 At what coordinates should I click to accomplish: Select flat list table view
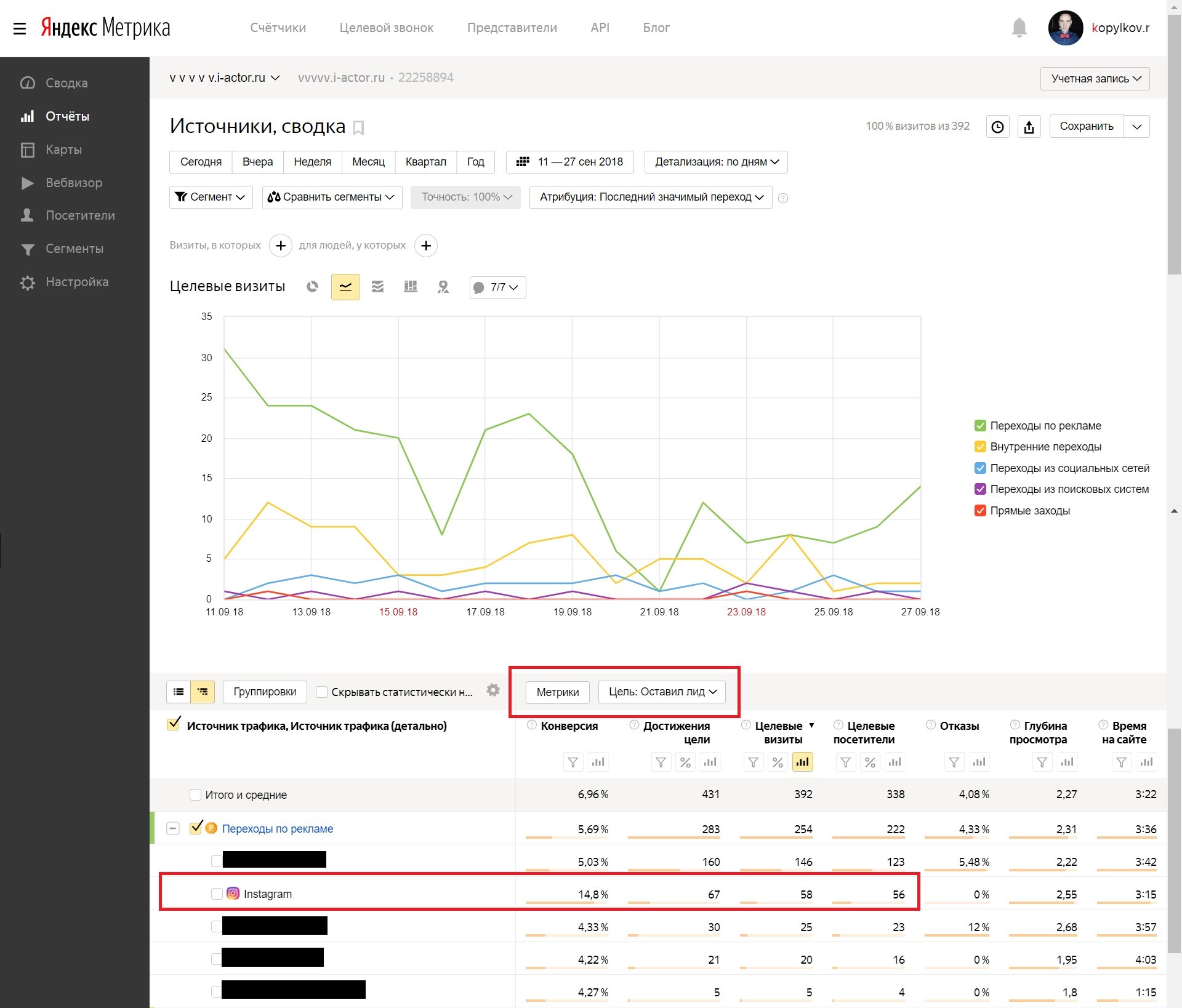[179, 692]
